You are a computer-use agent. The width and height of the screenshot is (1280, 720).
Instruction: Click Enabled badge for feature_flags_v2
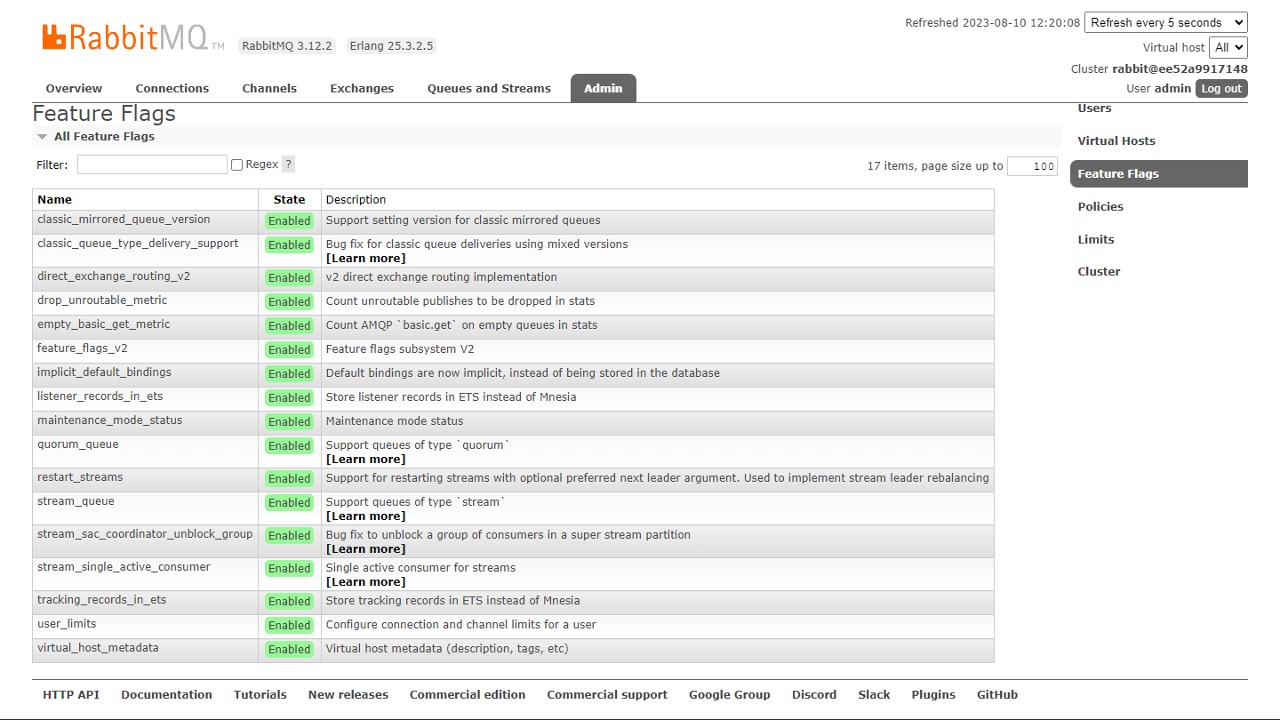(x=289, y=350)
